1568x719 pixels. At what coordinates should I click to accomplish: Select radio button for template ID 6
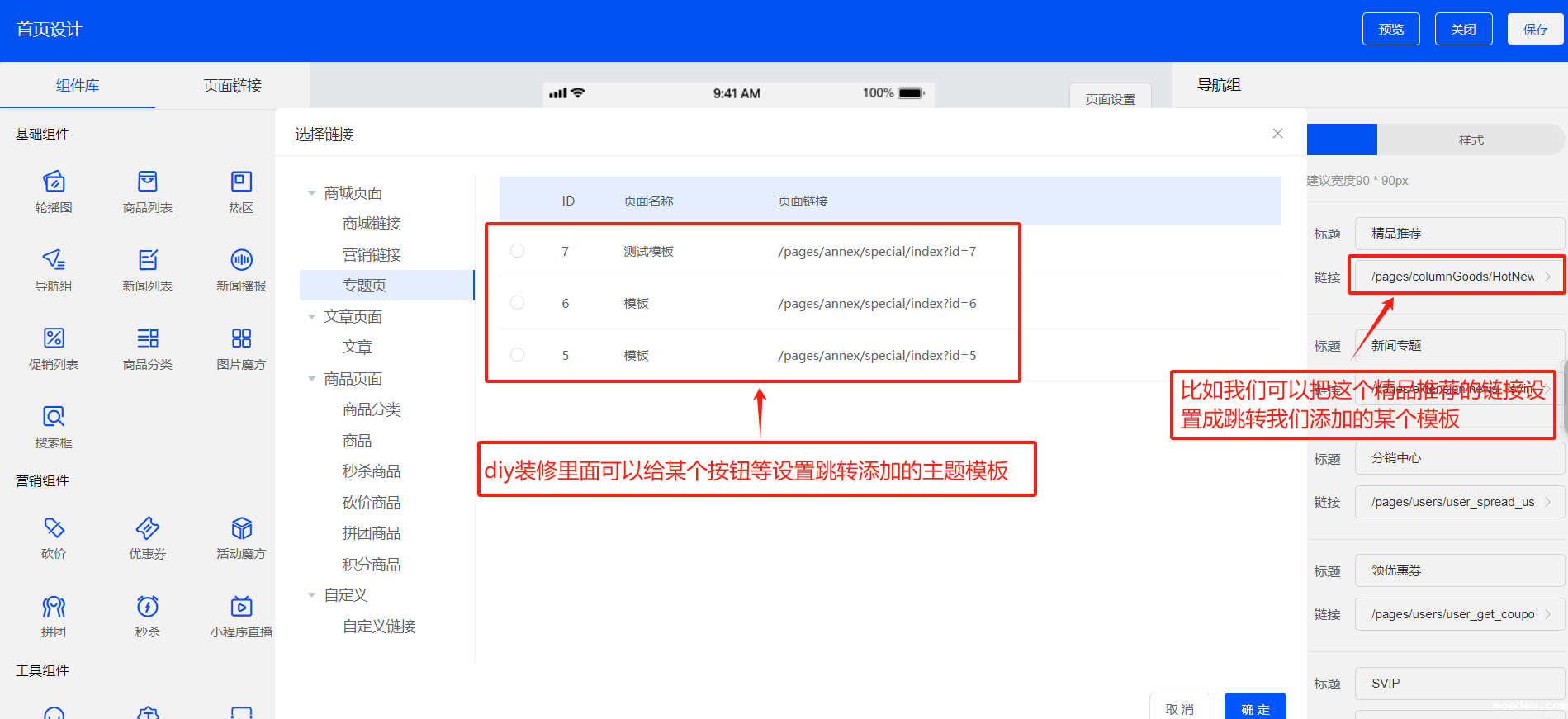[518, 303]
